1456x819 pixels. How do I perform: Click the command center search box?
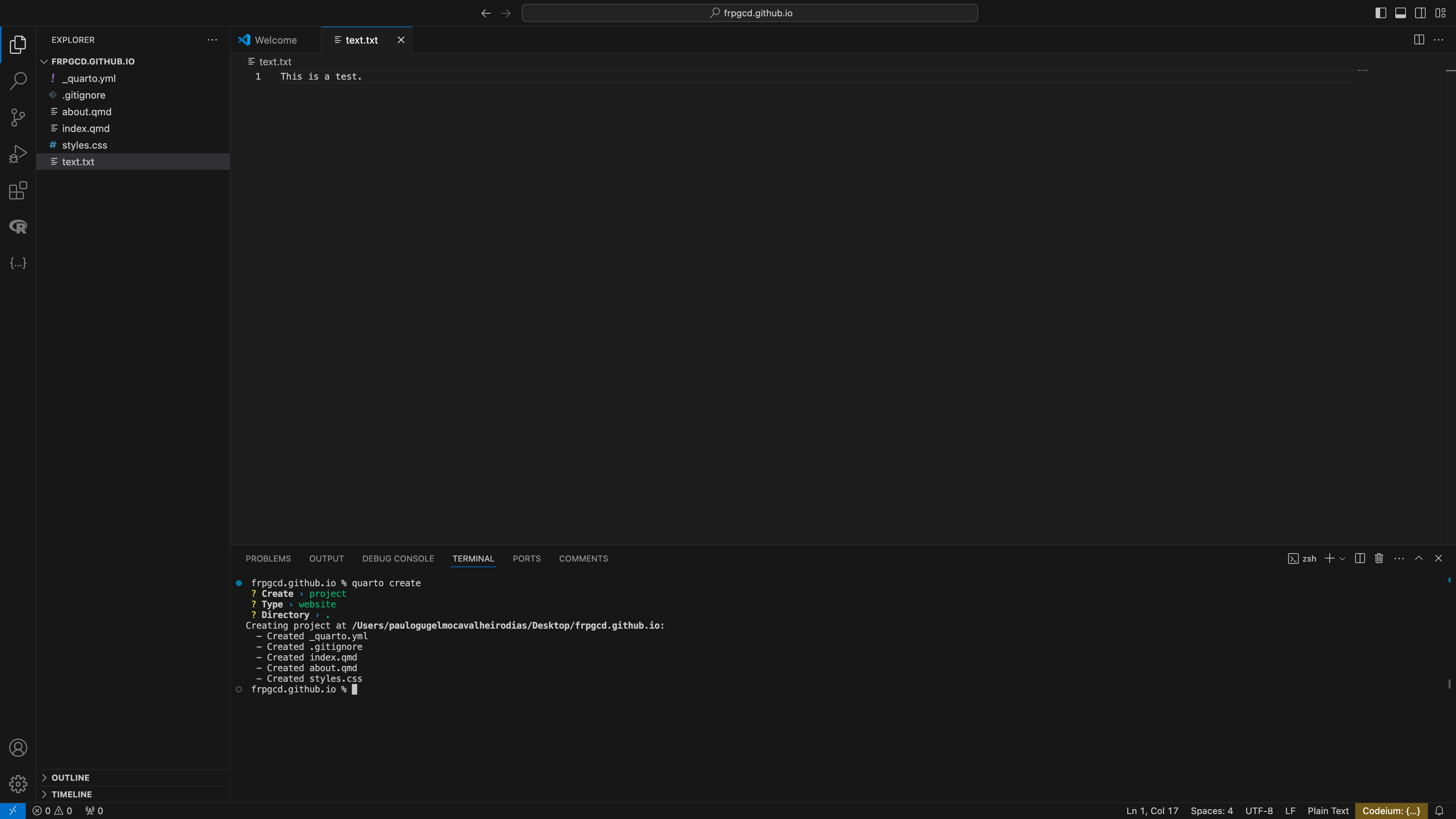point(750,13)
